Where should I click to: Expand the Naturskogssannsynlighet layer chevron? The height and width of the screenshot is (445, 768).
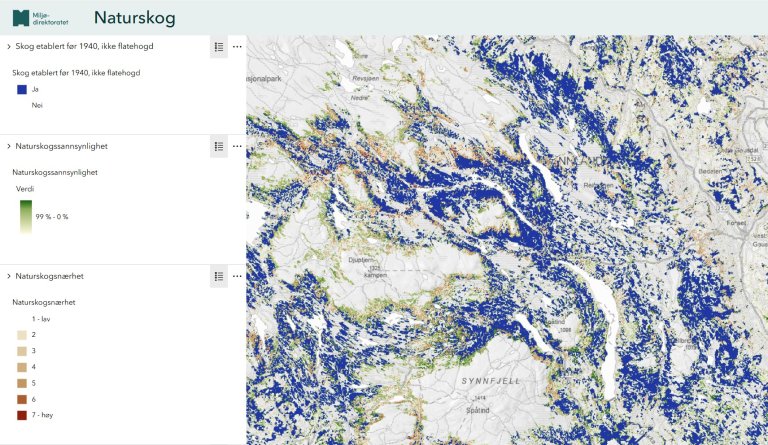tap(8, 146)
